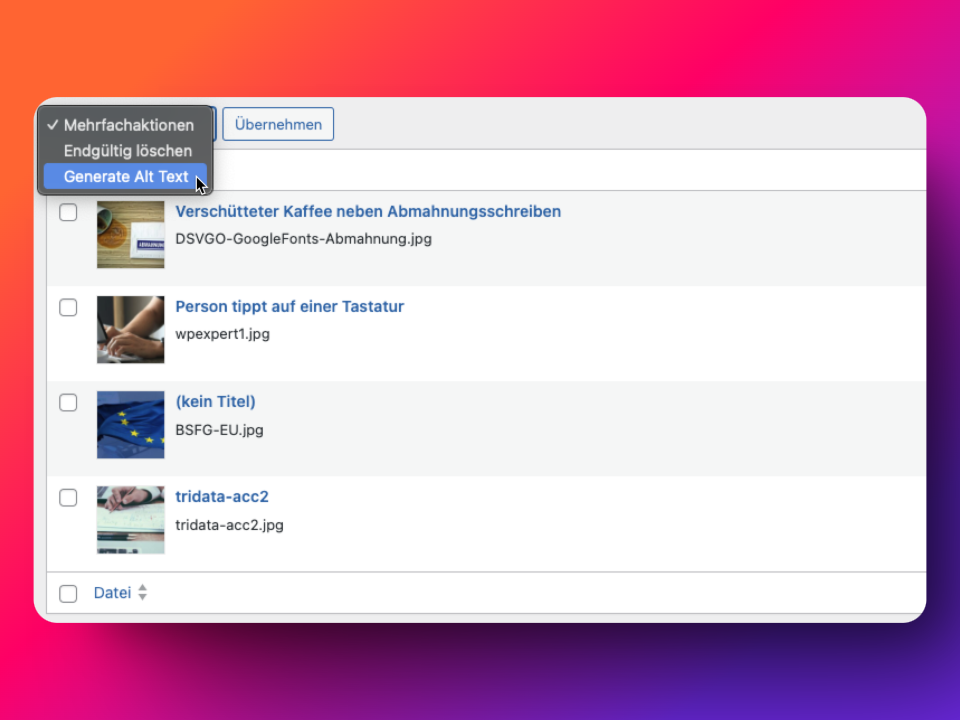Open the 'tridata-acc2' title link

pyautogui.click(x=222, y=497)
